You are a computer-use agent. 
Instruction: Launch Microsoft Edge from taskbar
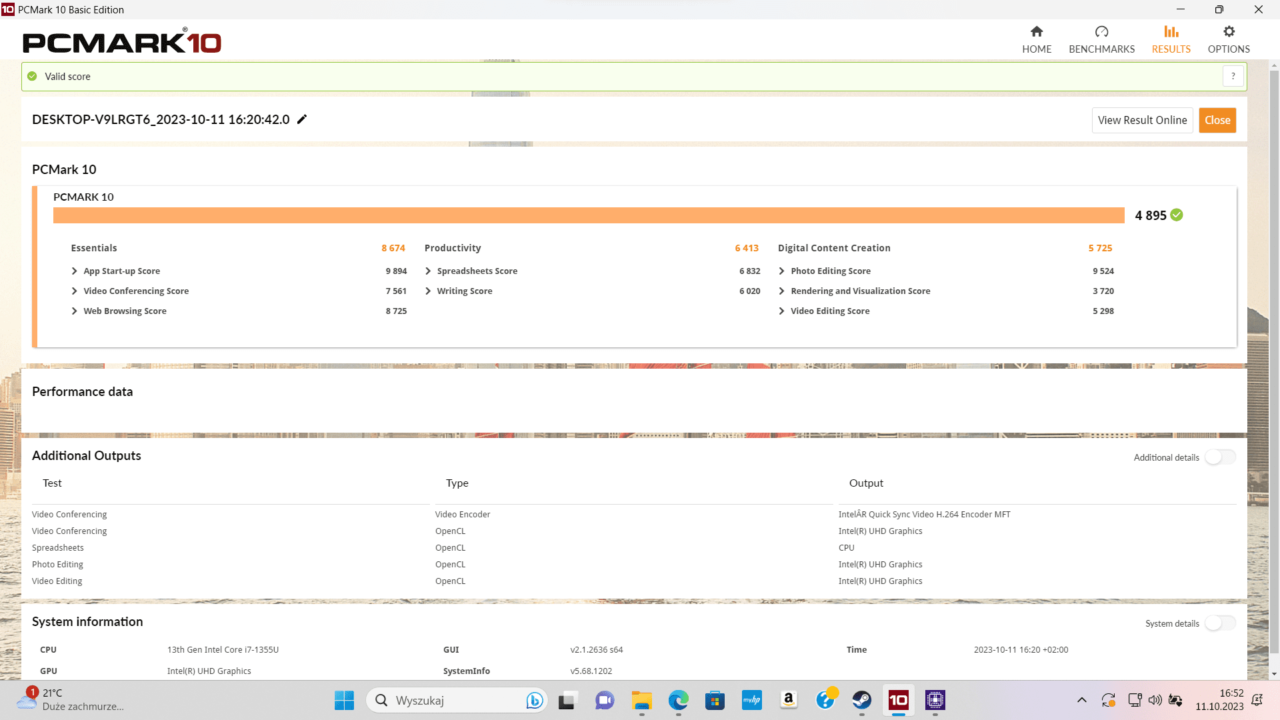click(x=678, y=700)
